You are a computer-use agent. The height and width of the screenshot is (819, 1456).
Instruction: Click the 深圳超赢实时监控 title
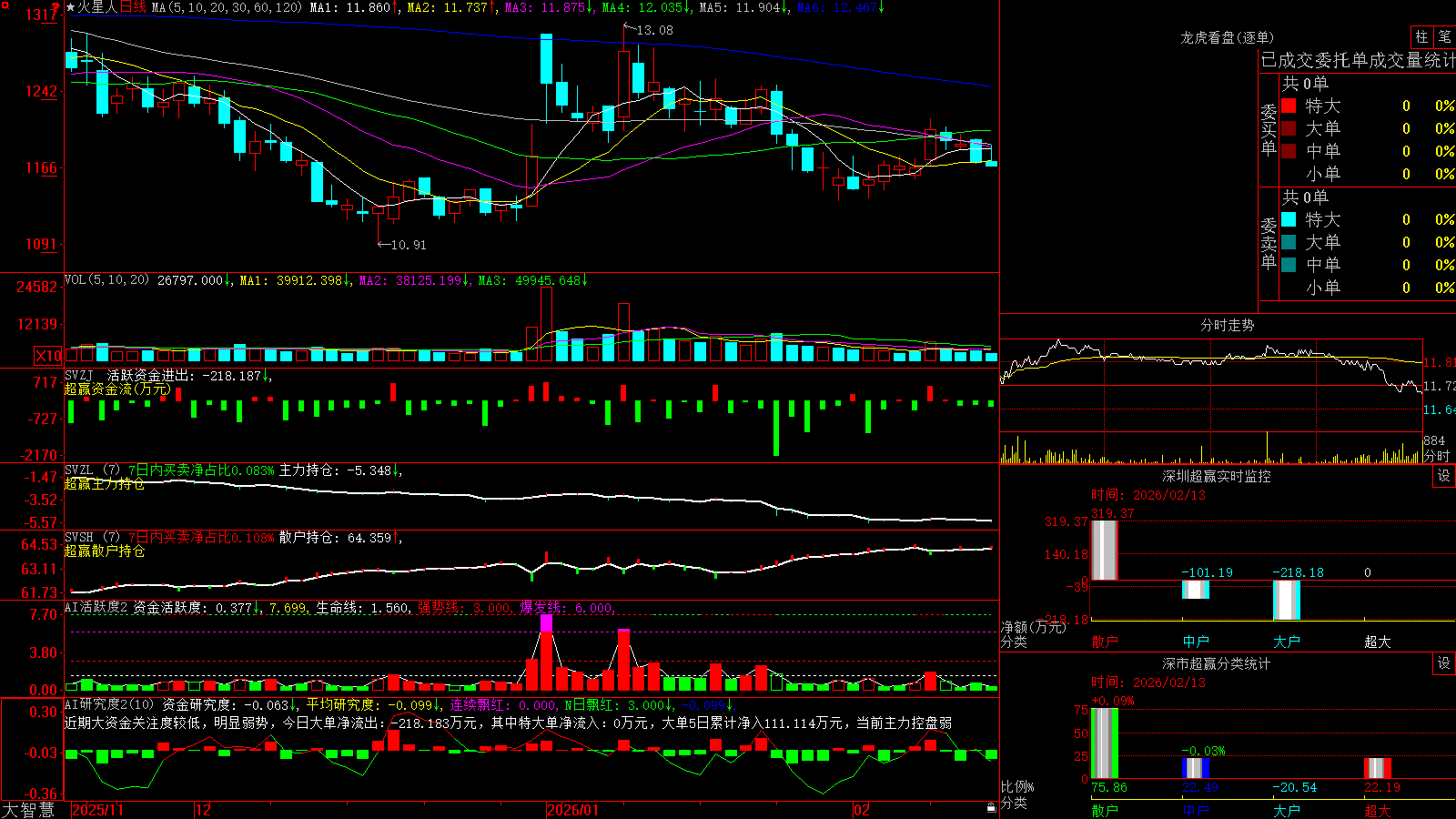point(1217,476)
